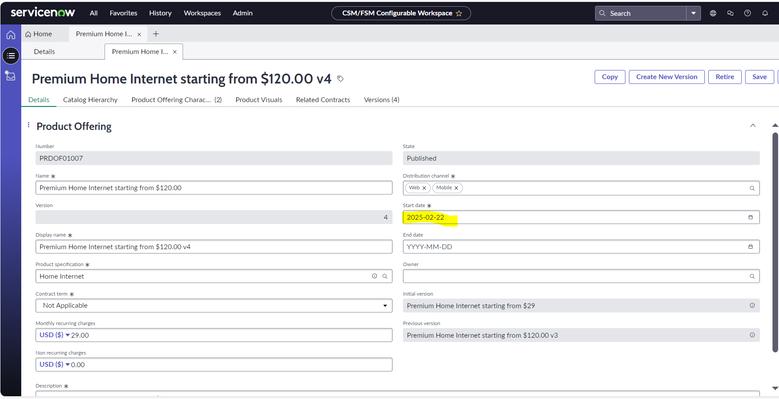Favorite the workspace with star icon

pyautogui.click(x=459, y=13)
